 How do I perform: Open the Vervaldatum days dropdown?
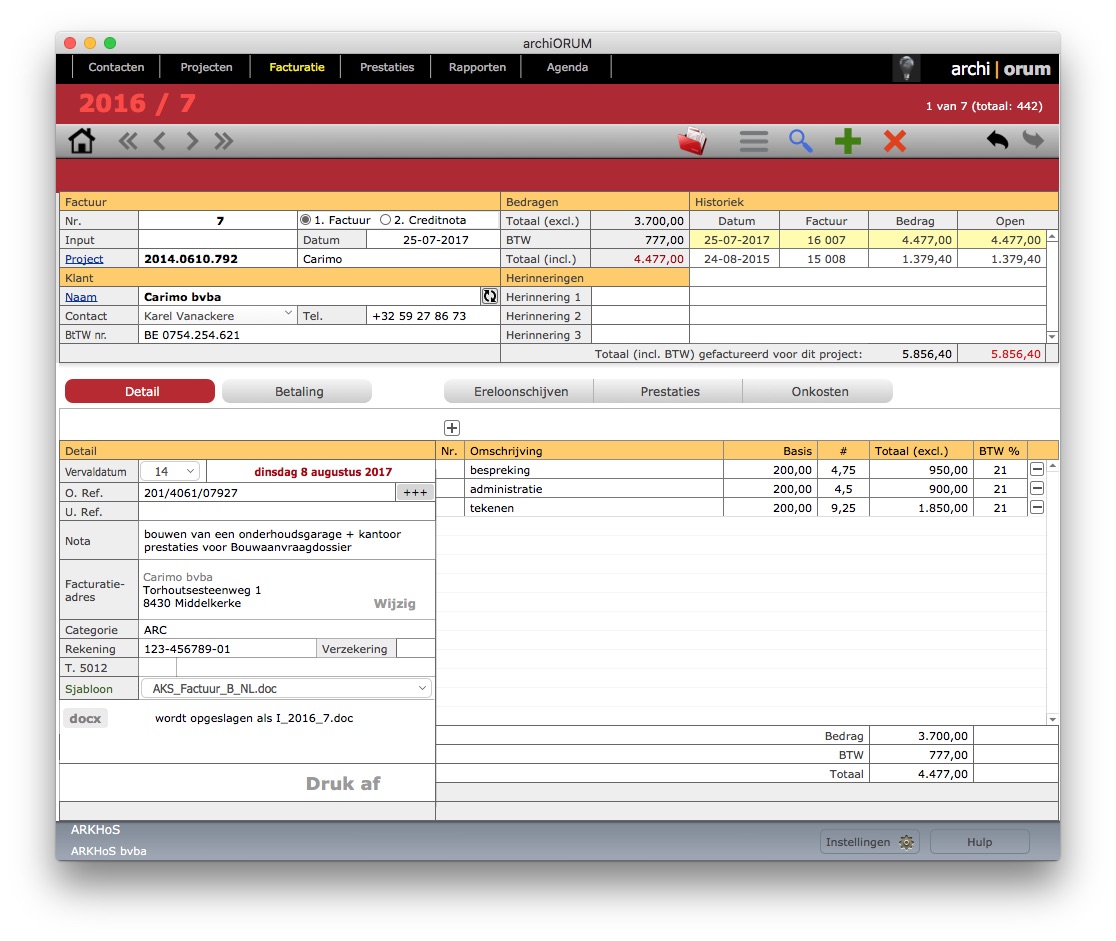(170, 471)
